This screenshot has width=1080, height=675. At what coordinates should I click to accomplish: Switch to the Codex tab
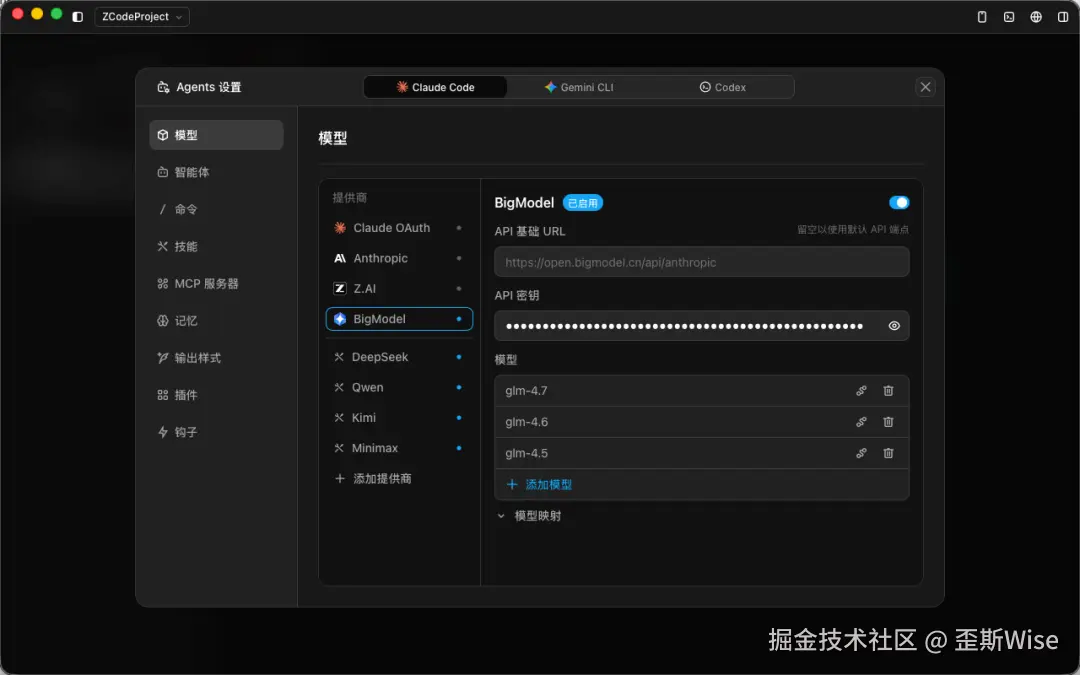point(723,87)
